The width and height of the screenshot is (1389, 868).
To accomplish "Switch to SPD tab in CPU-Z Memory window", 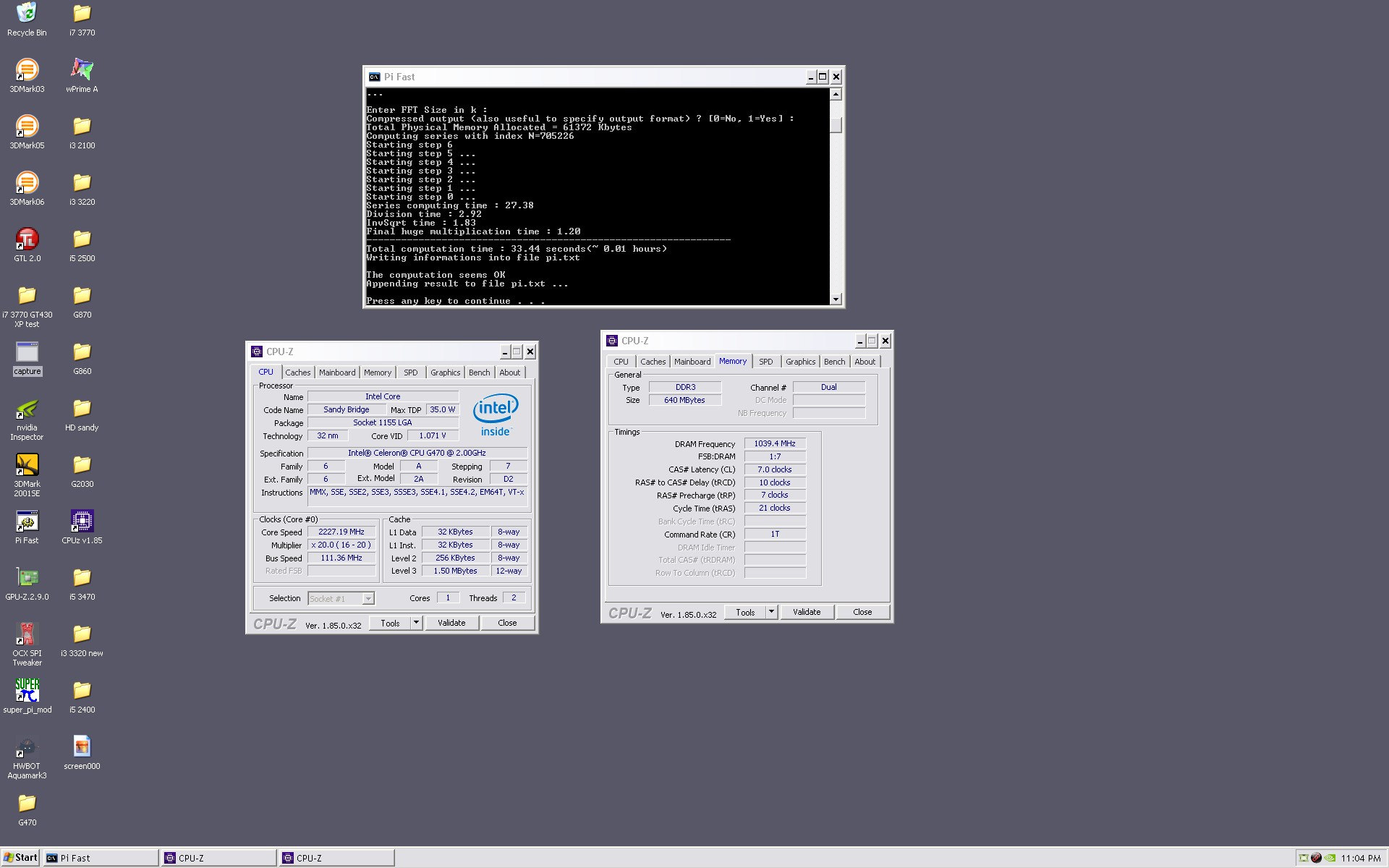I will coord(766,362).
